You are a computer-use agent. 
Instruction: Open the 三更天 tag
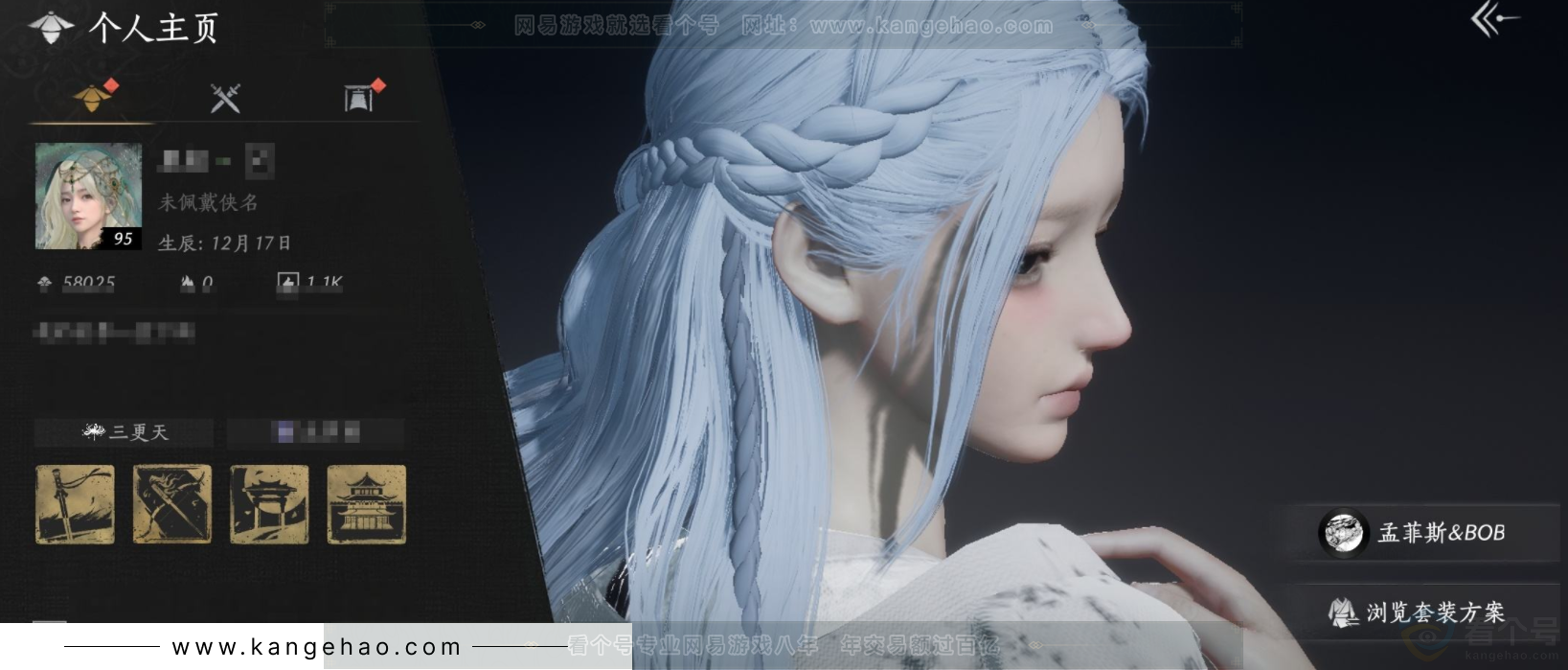(125, 432)
